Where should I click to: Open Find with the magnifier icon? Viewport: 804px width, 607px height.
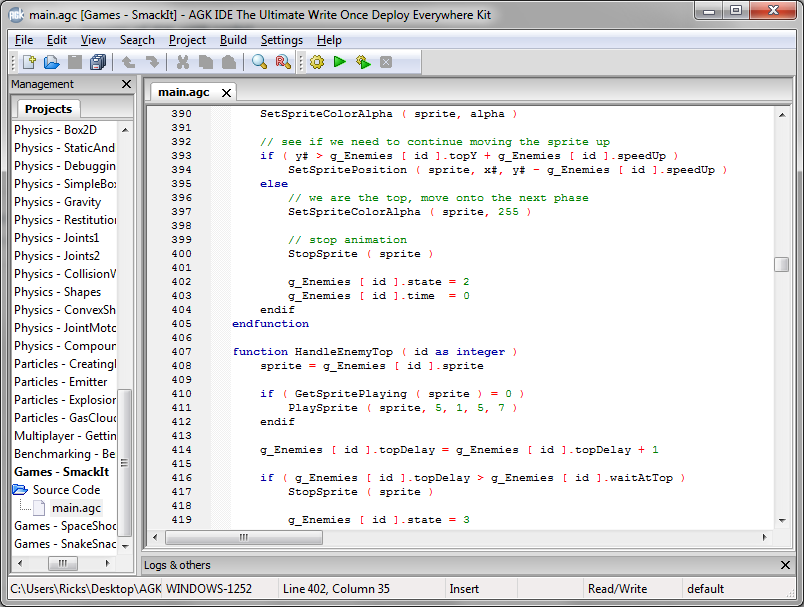[x=259, y=62]
